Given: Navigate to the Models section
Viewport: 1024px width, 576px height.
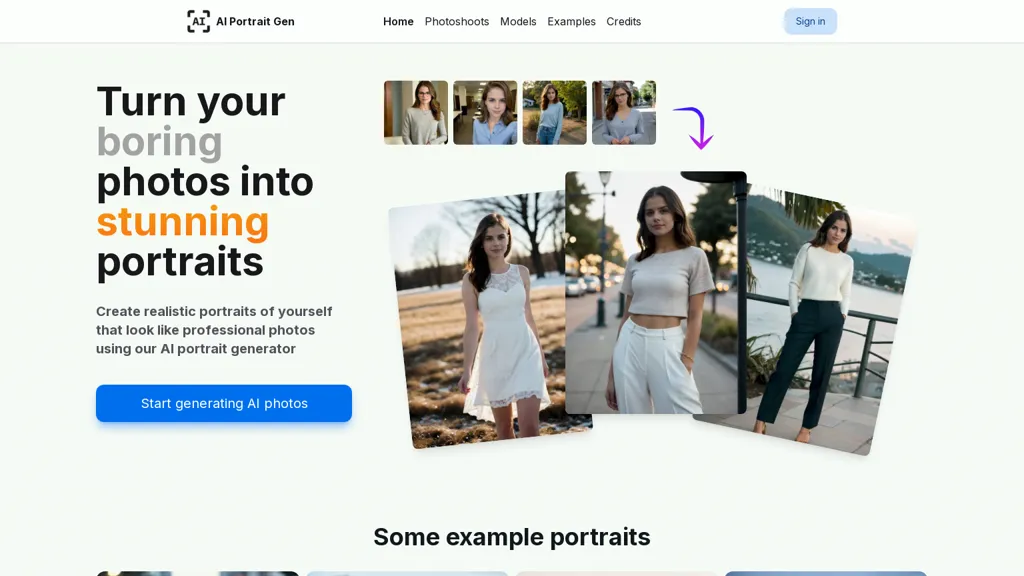Looking at the screenshot, I should pos(518,21).
